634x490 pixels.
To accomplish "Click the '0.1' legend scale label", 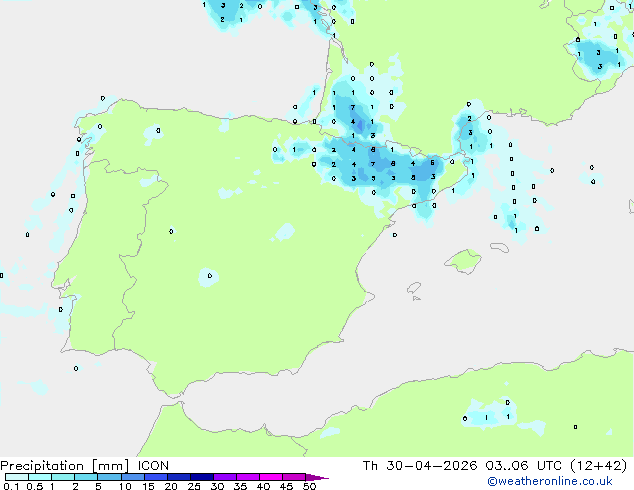I will [x=11, y=486].
